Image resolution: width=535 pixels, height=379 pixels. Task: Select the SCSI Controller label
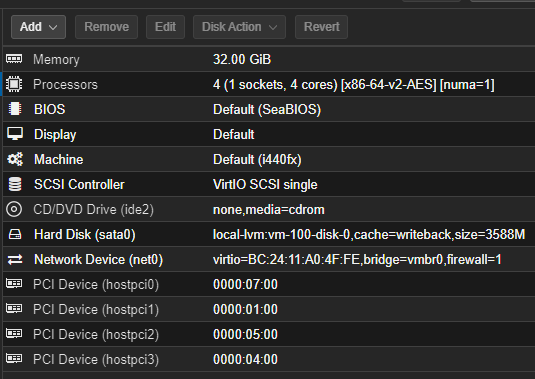click(79, 185)
